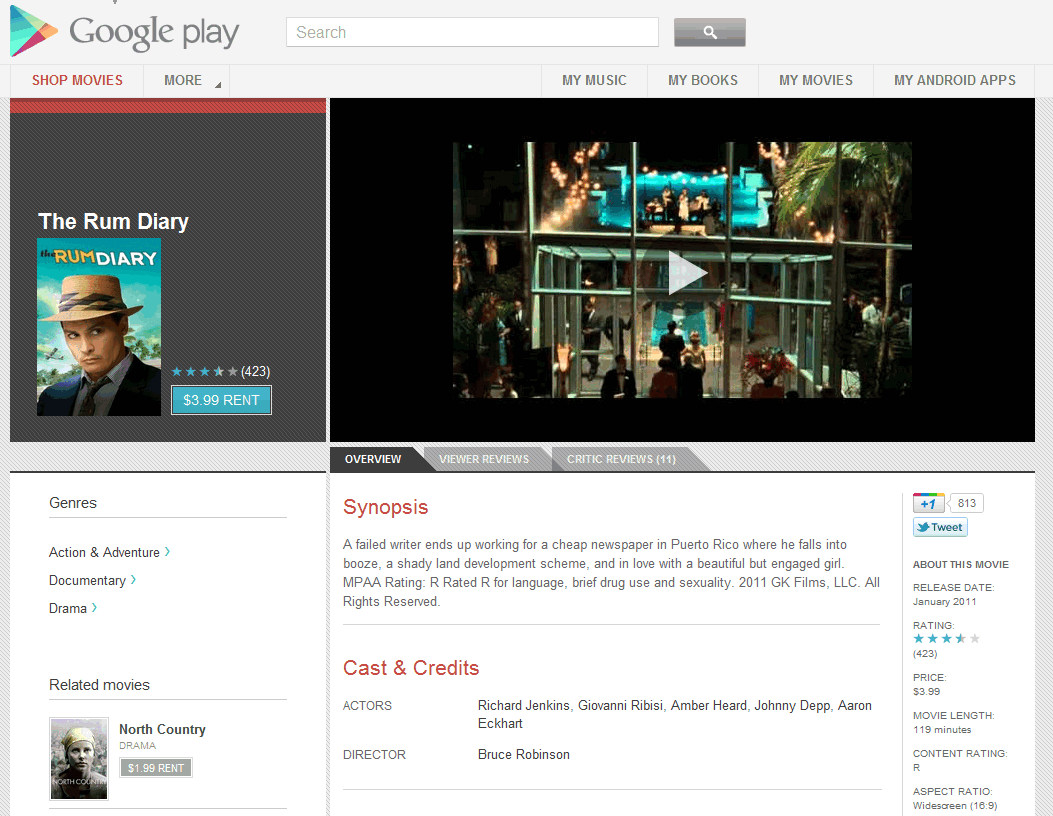Open the Action & Adventure genre

[109, 552]
